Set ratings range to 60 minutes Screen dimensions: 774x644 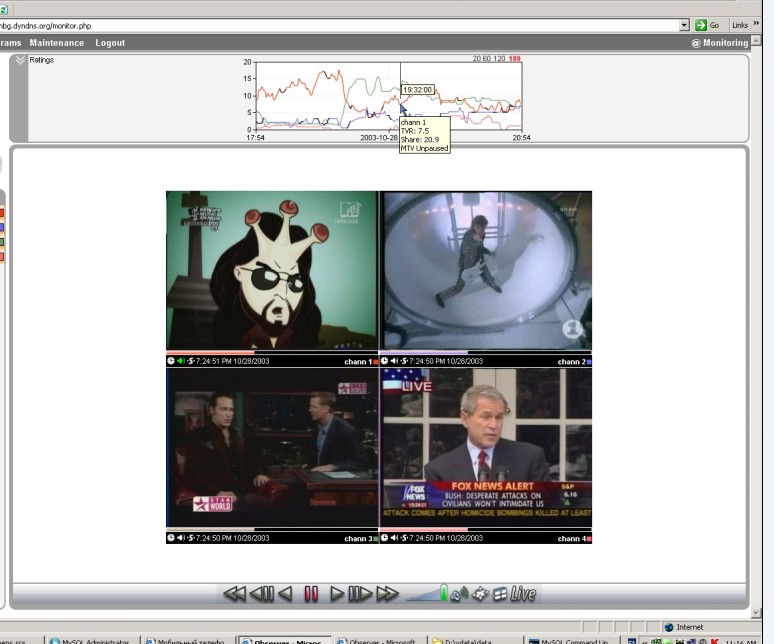(486, 59)
